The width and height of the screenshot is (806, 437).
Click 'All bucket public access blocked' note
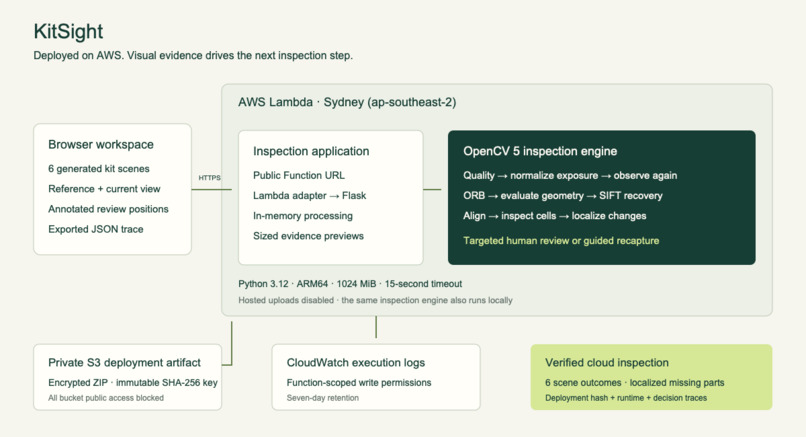click(x=106, y=398)
